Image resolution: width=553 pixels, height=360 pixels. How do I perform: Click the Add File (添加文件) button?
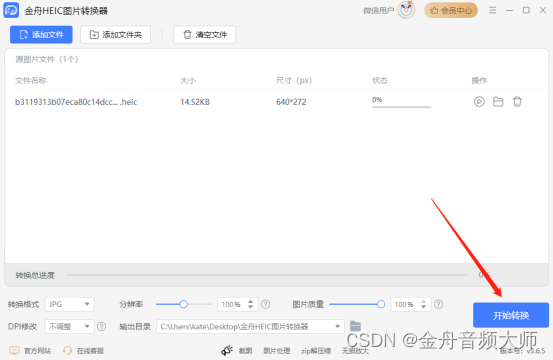coord(41,35)
